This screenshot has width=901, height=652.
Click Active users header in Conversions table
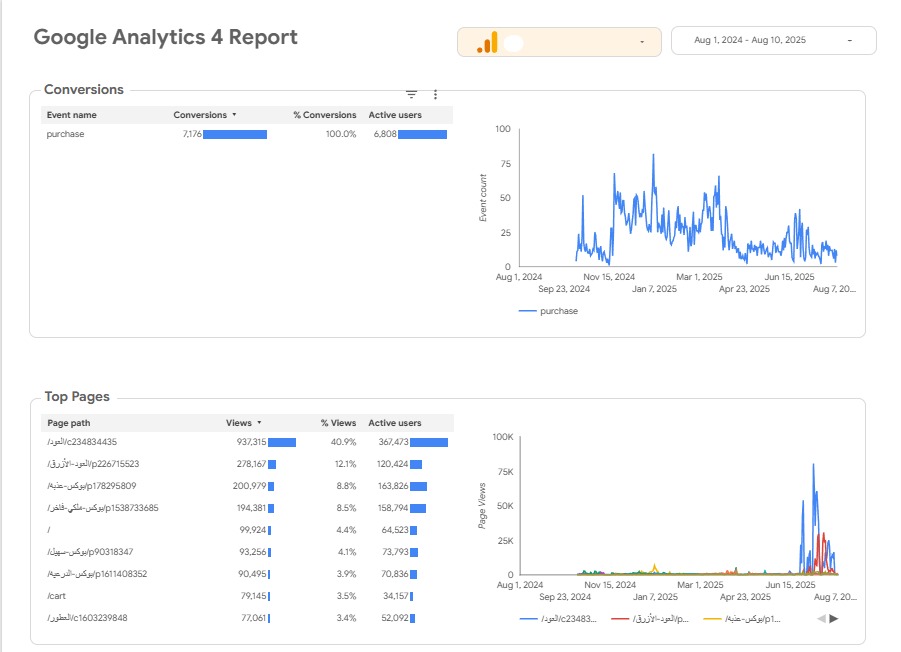pos(395,115)
